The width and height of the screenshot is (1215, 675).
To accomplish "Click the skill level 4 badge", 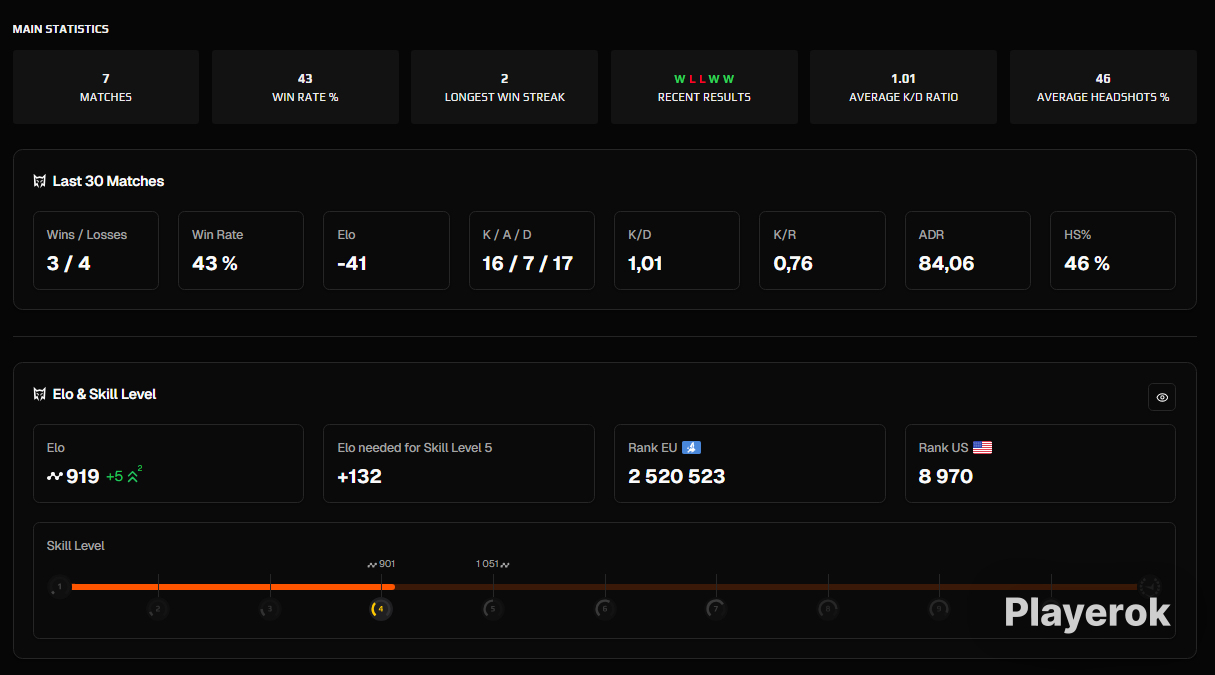I will click(x=380, y=608).
